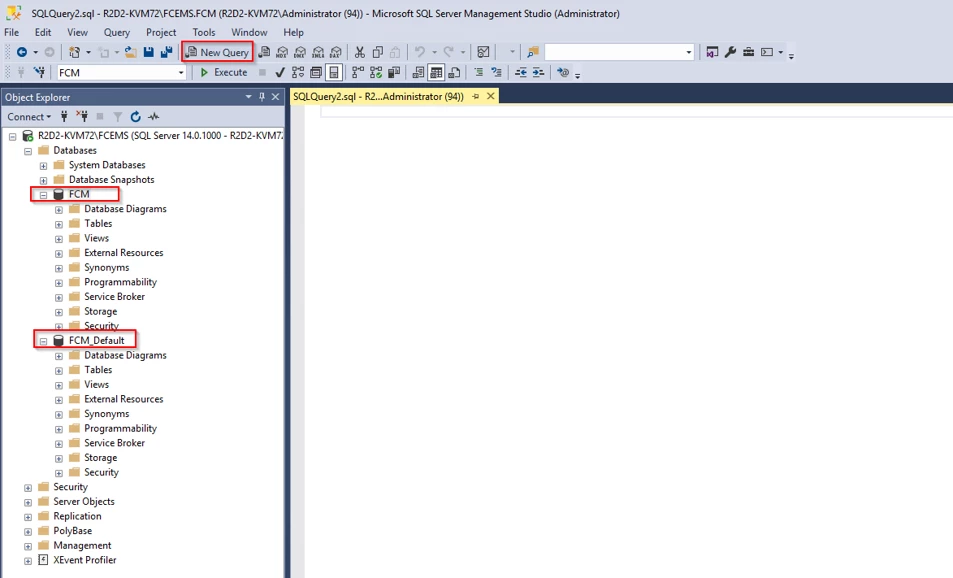
Task: Click the Navigate Backward arrow icon
Action: pos(22,52)
